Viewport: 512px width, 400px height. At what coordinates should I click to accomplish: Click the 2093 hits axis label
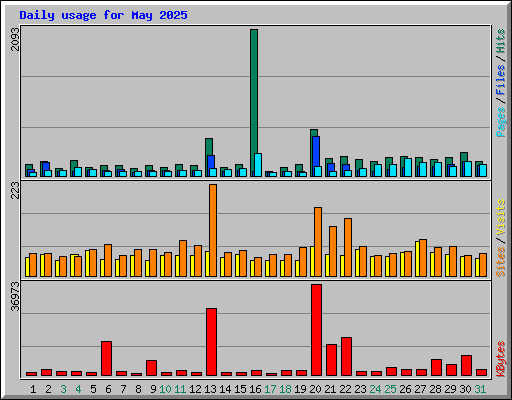[15, 39]
